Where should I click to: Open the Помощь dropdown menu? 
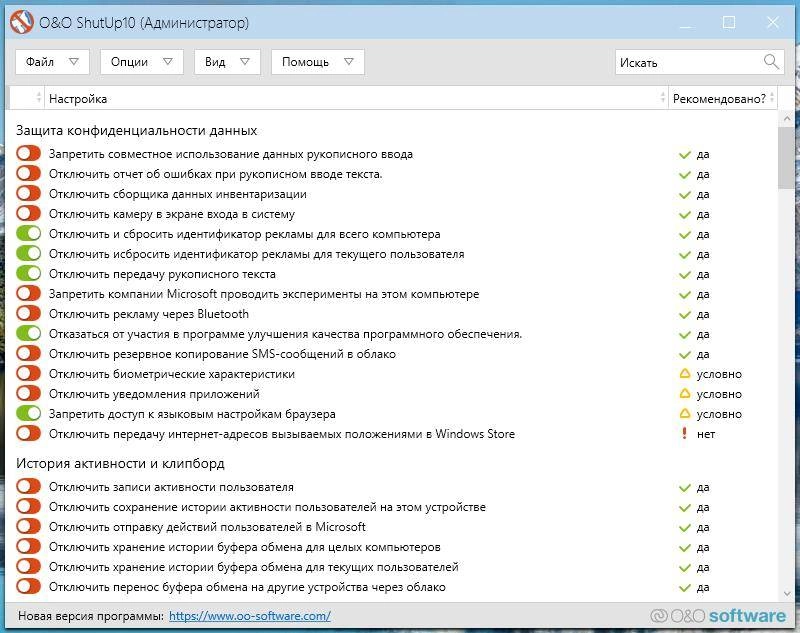pos(317,62)
